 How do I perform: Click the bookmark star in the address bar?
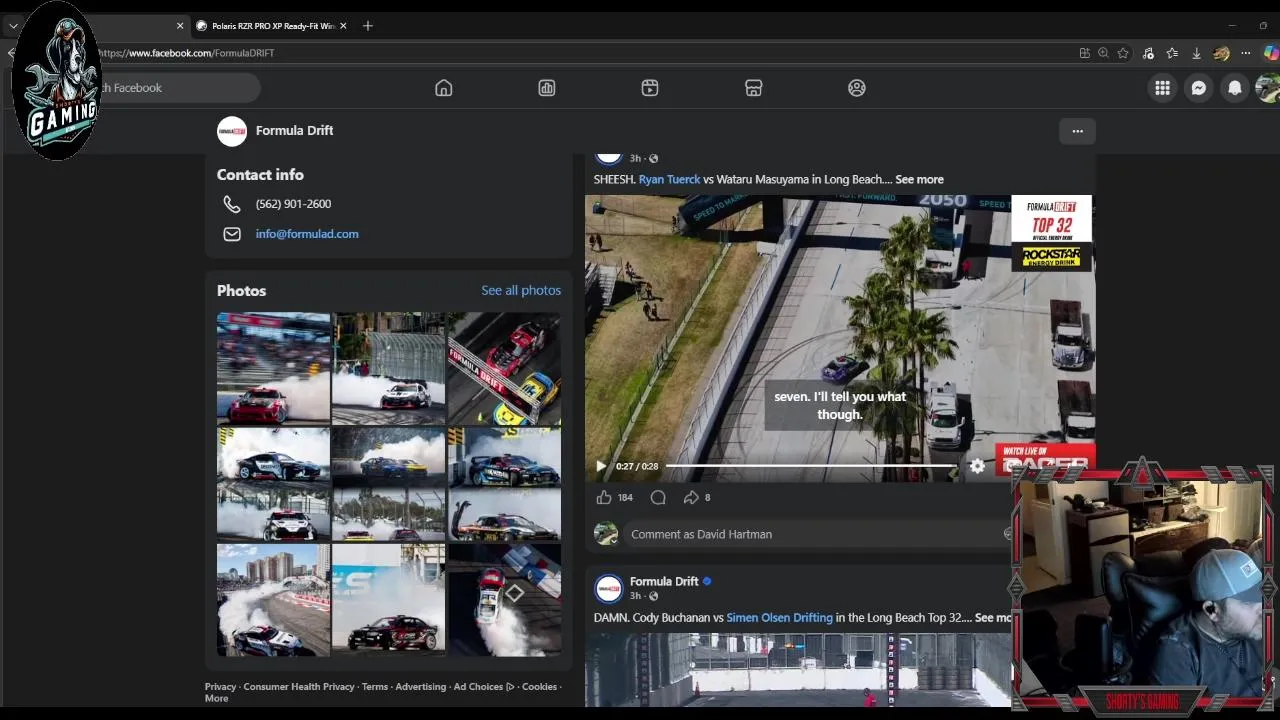tap(1123, 53)
